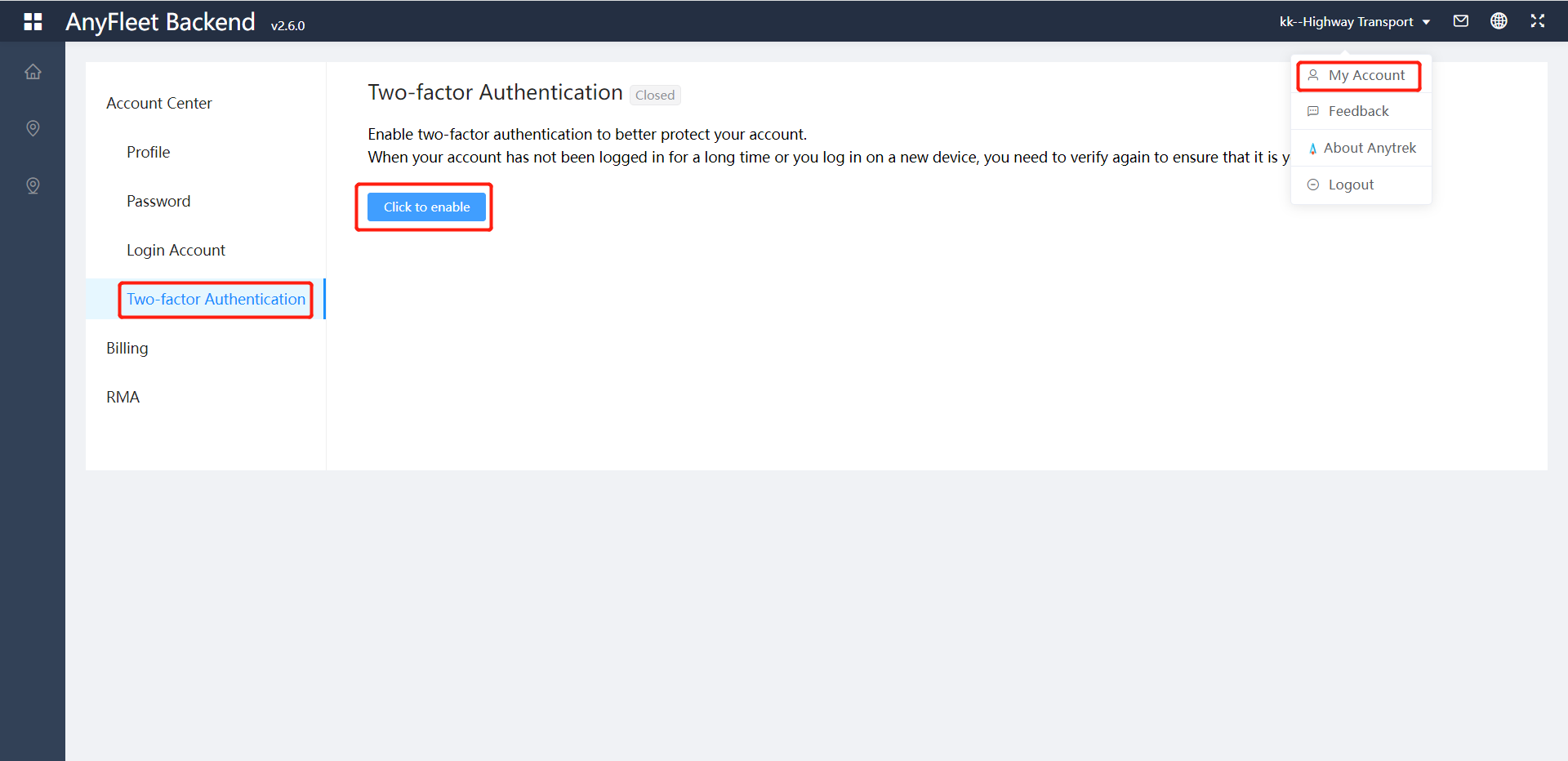Open the Password settings tab
Viewport: 1568px width, 761px height.
pyautogui.click(x=158, y=201)
